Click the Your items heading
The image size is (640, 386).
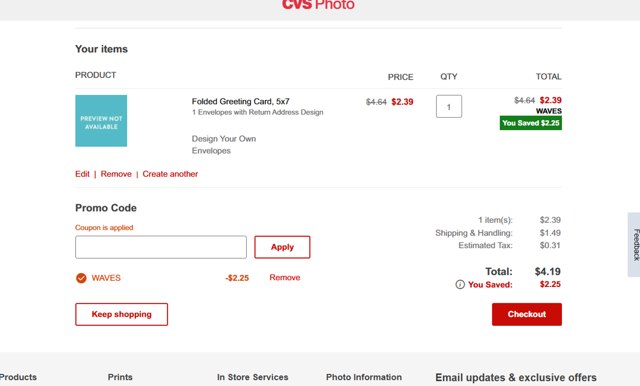pos(101,49)
